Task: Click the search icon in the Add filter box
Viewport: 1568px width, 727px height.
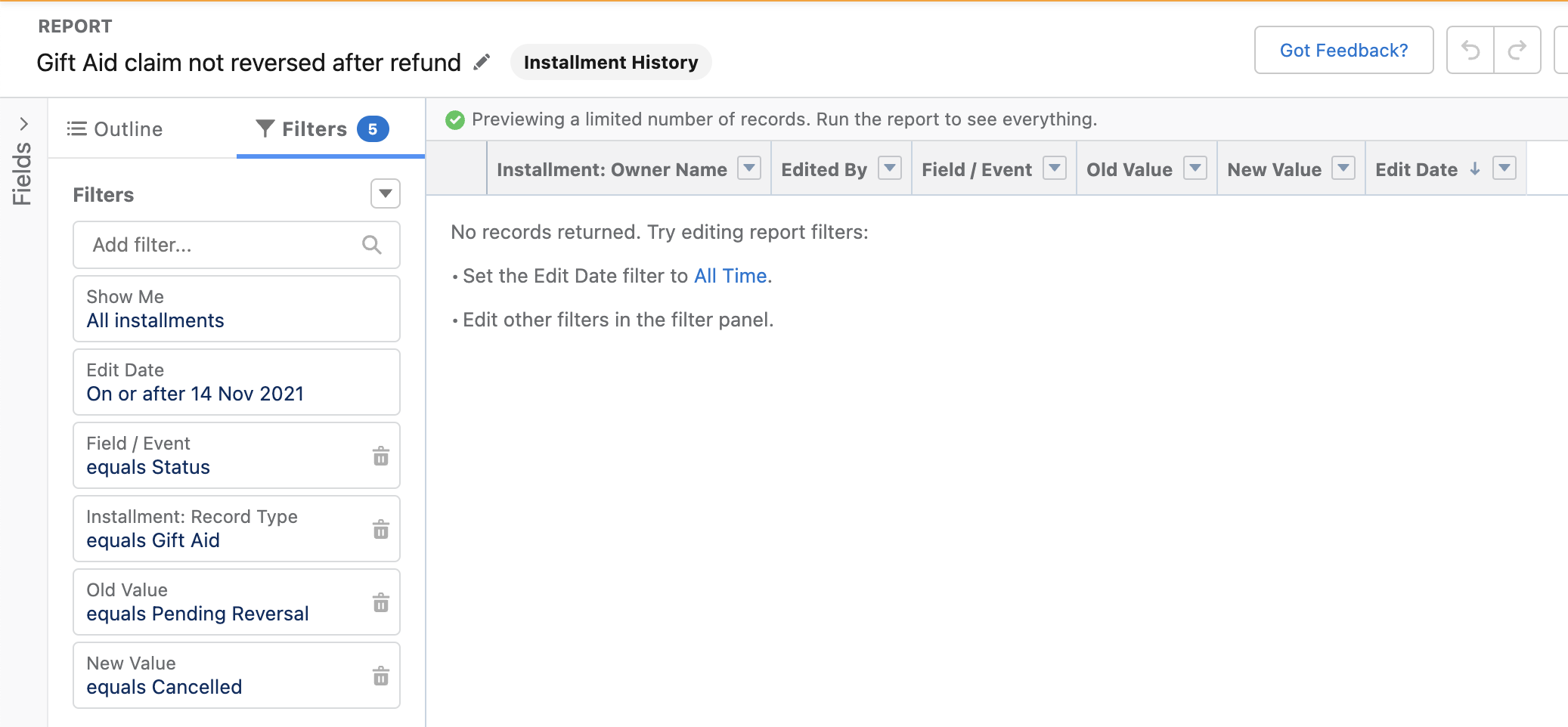Action: coord(371,245)
